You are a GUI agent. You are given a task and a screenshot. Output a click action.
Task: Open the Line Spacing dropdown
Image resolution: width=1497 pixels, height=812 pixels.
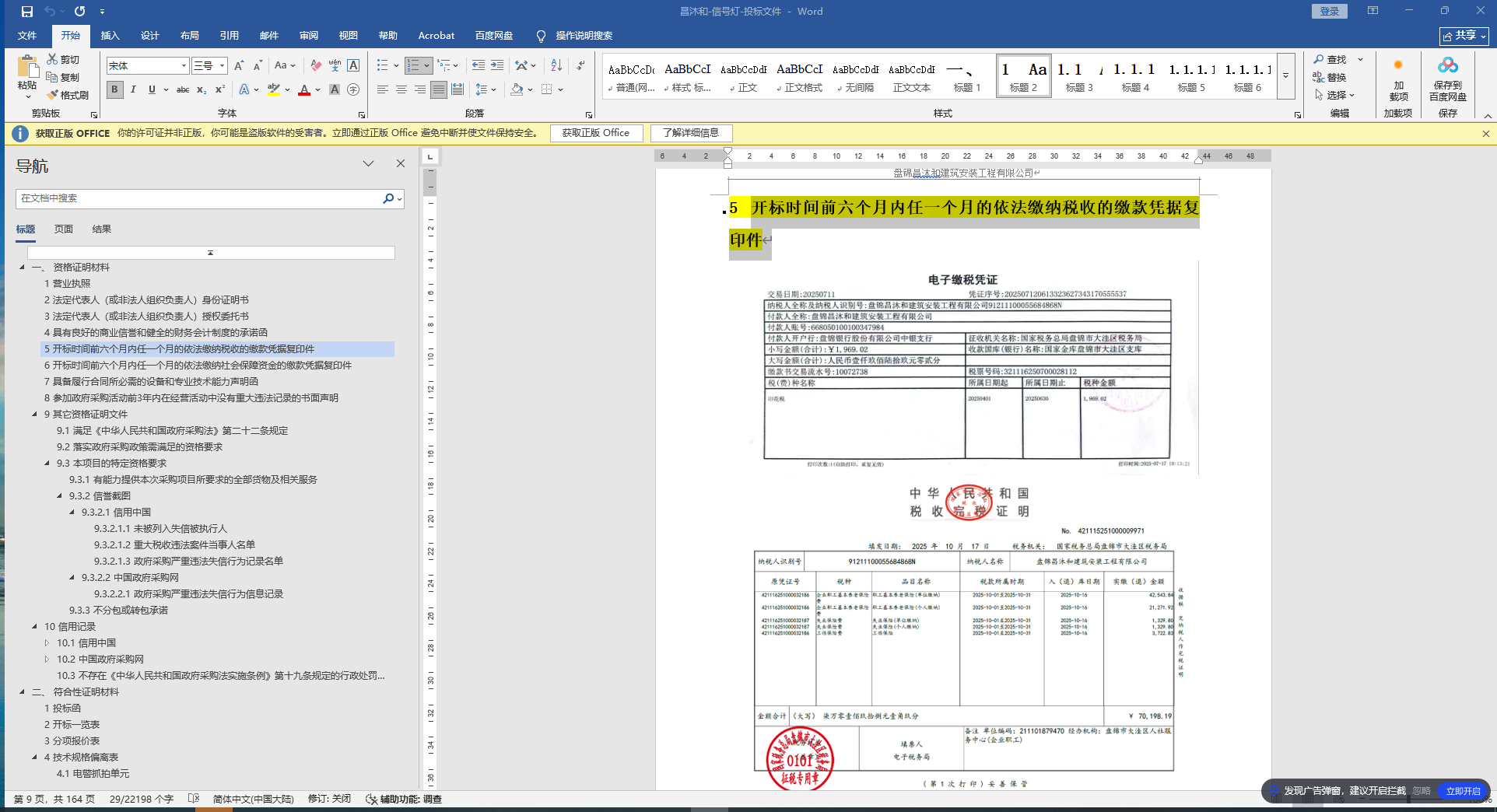(486, 89)
